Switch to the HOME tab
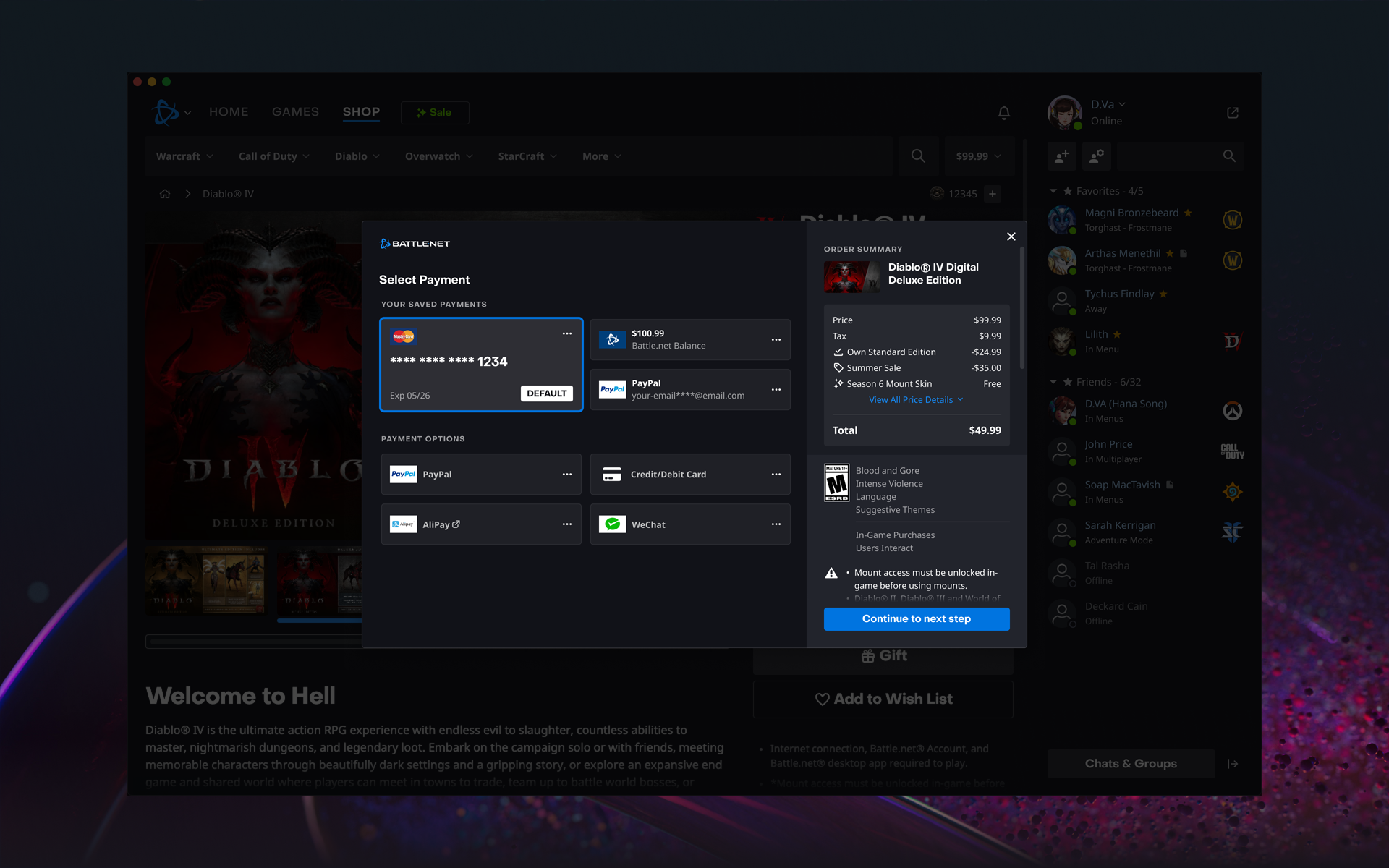This screenshot has height=868, width=1389. 229,112
